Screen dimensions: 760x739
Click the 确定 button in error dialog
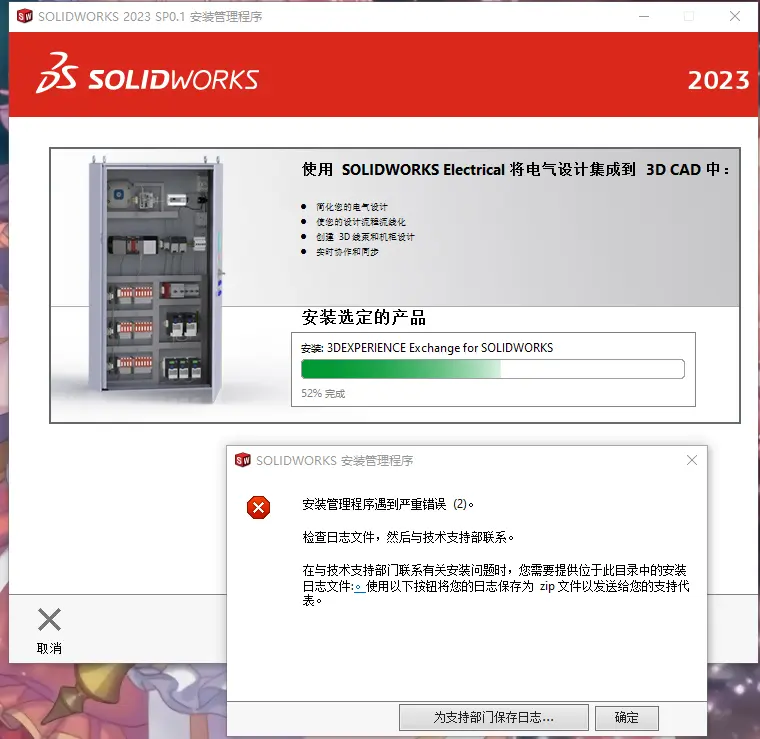click(626, 717)
